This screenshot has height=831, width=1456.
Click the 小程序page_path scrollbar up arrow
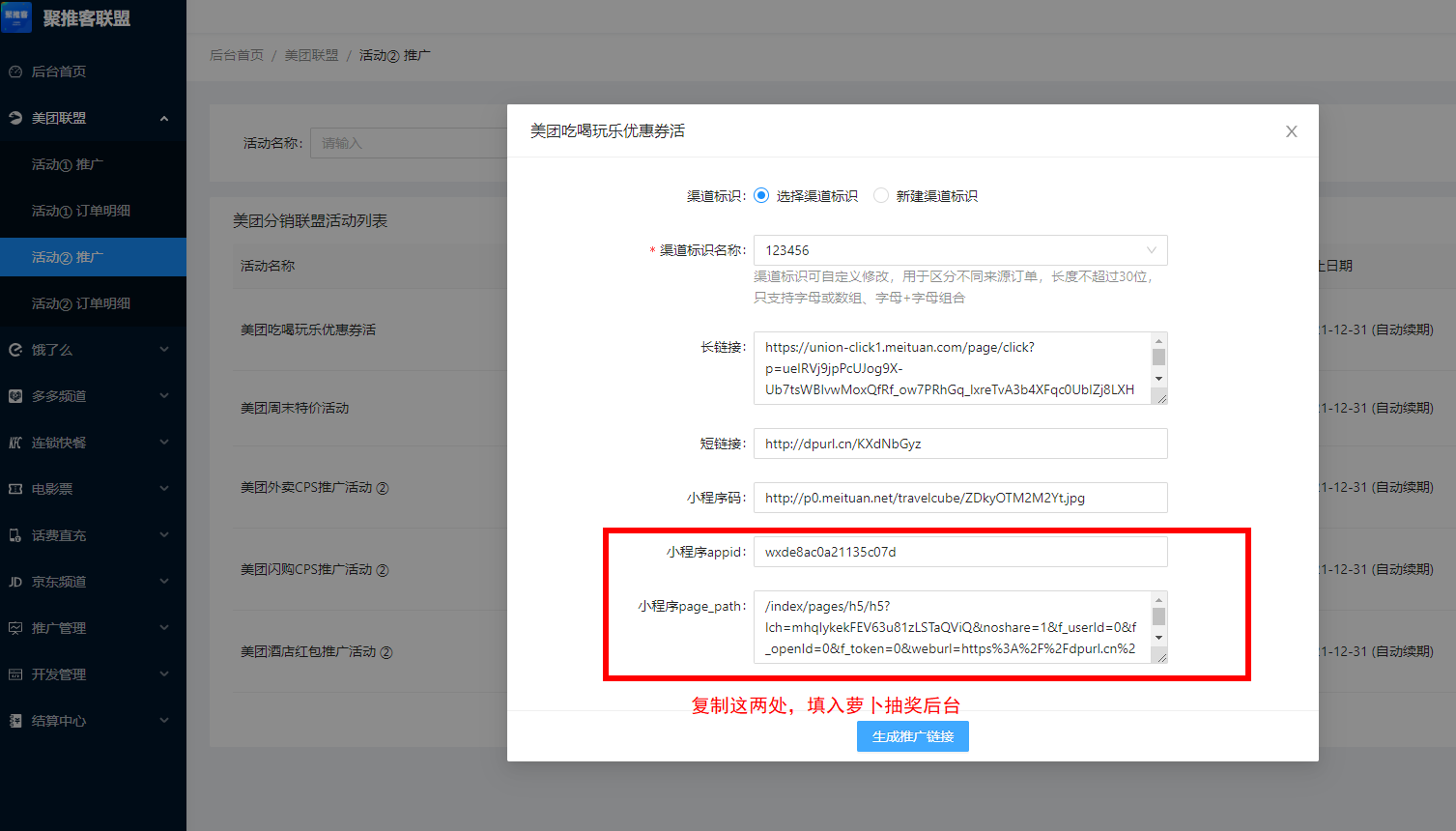tap(1158, 599)
